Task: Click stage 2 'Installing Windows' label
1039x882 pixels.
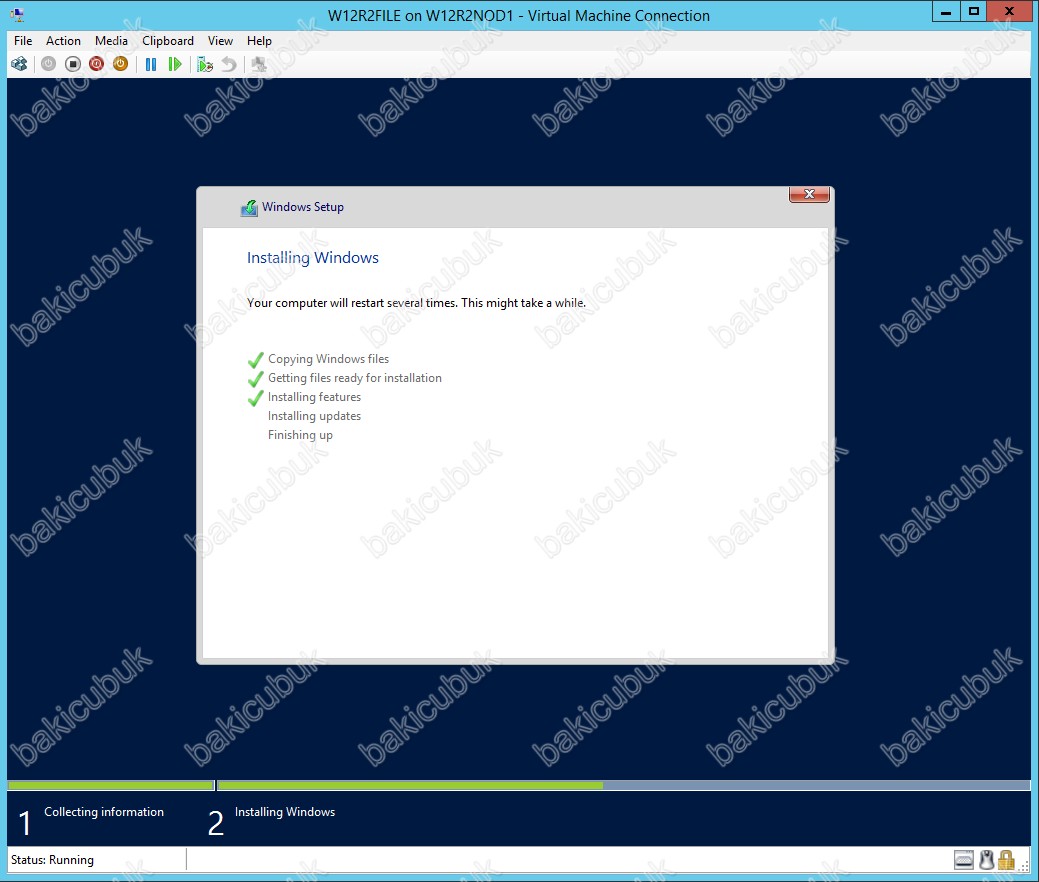Action: point(285,812)
